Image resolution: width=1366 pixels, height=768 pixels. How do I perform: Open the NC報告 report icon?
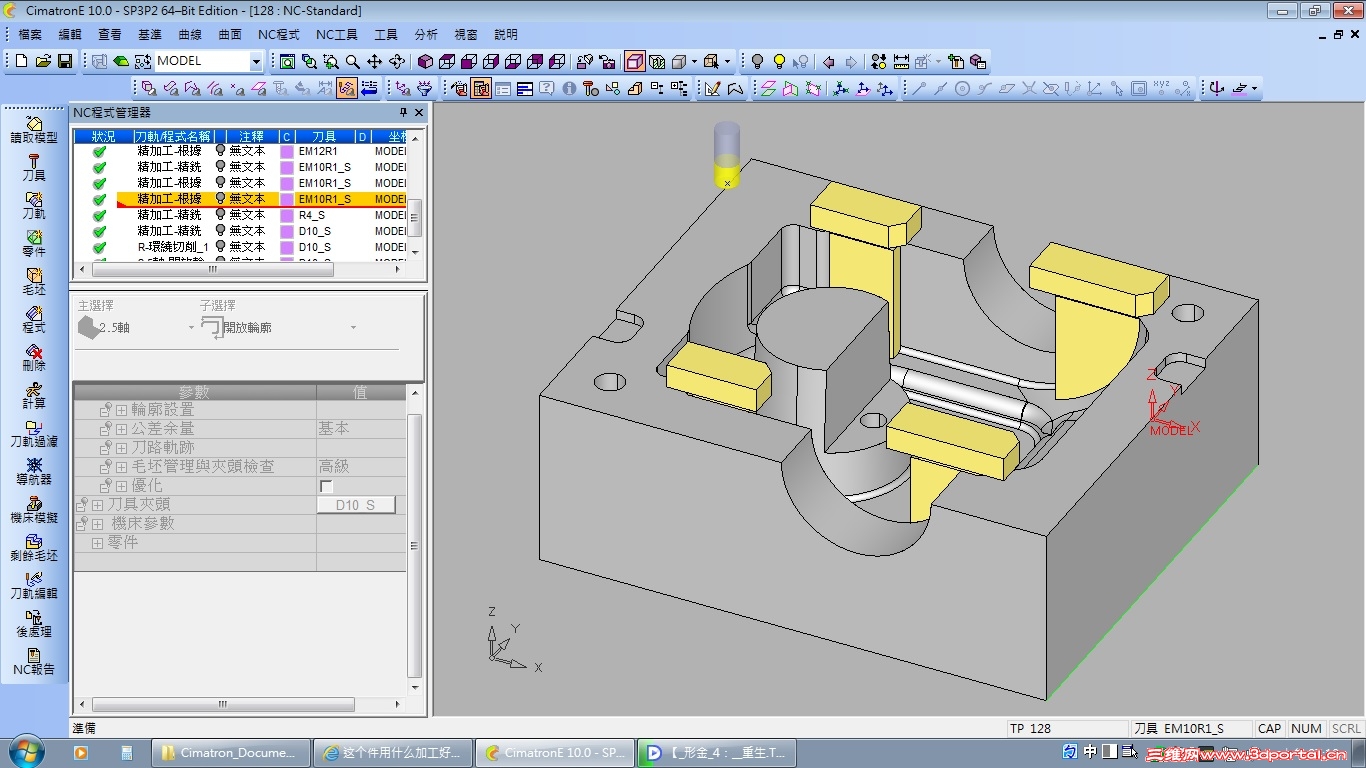click(34, 661)
